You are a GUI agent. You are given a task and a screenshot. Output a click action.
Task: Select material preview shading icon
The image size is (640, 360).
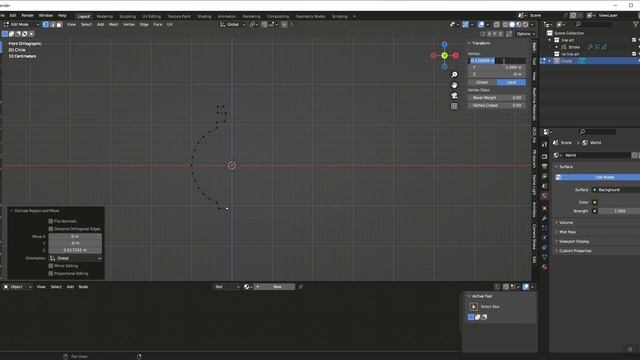click(519, 24)
